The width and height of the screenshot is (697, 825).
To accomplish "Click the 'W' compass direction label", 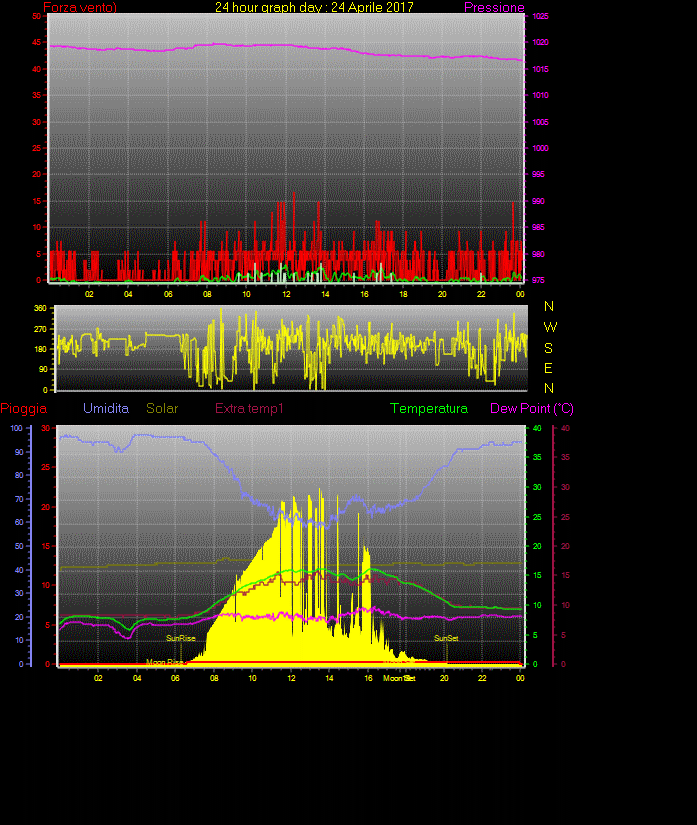I will (x=550, y=327).
